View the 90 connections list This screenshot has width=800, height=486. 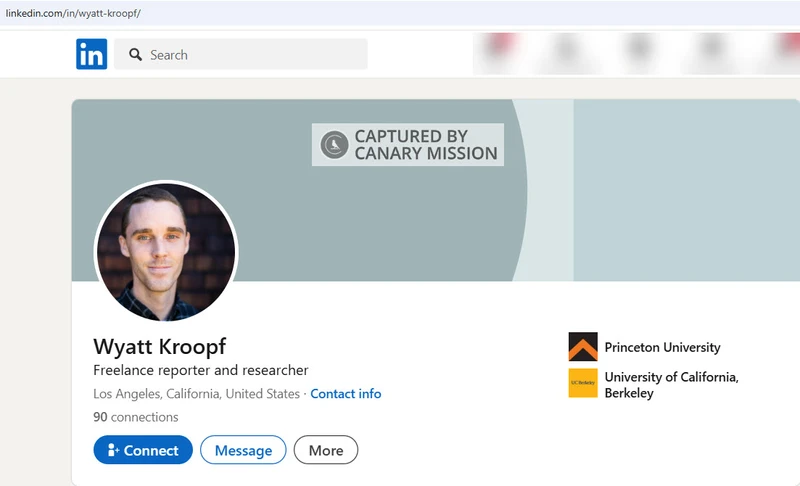[x=135, y=417]
